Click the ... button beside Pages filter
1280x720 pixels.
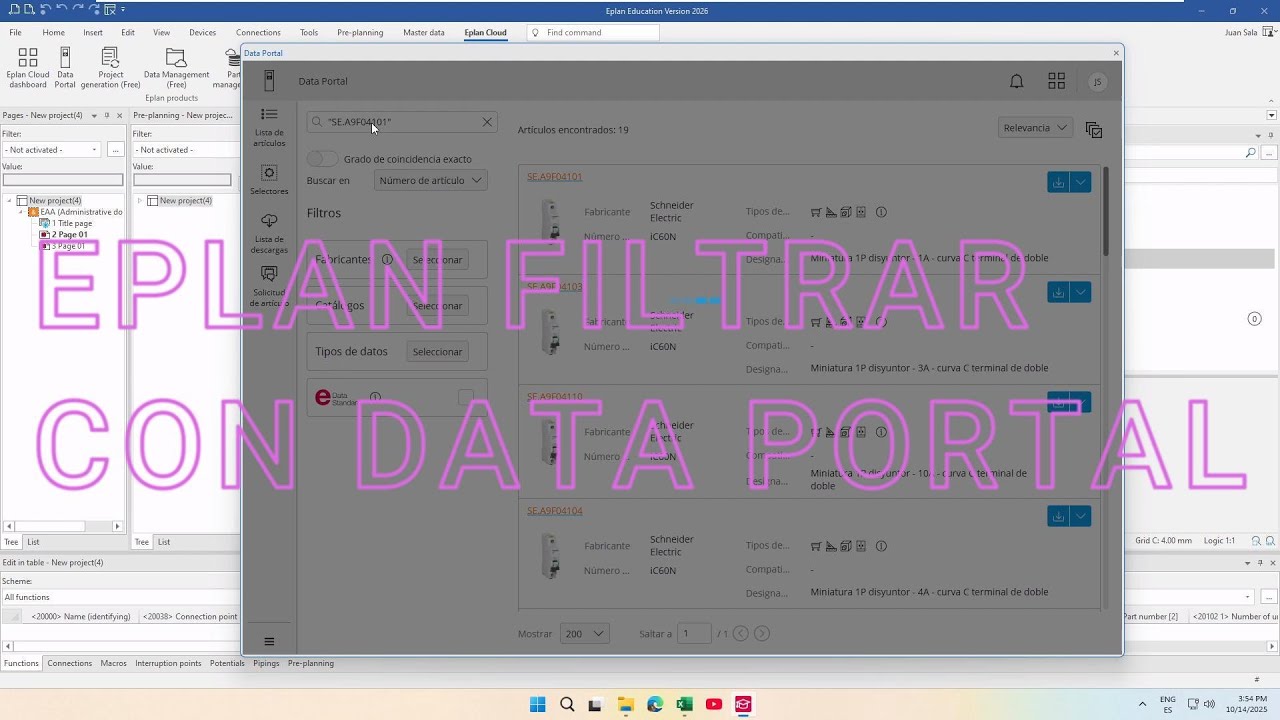116,150
